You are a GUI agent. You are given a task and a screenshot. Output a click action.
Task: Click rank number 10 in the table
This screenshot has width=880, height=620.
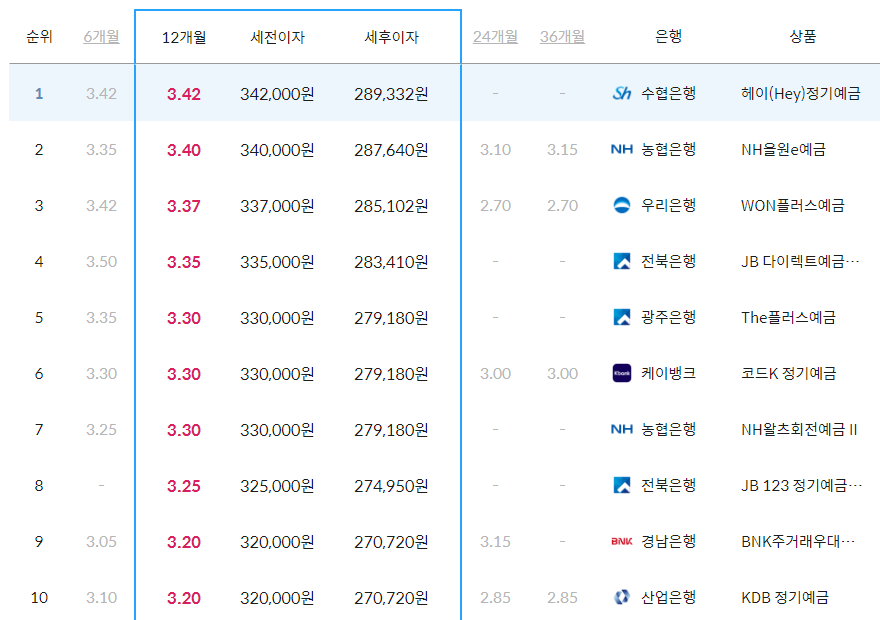[x=39, y=598]
